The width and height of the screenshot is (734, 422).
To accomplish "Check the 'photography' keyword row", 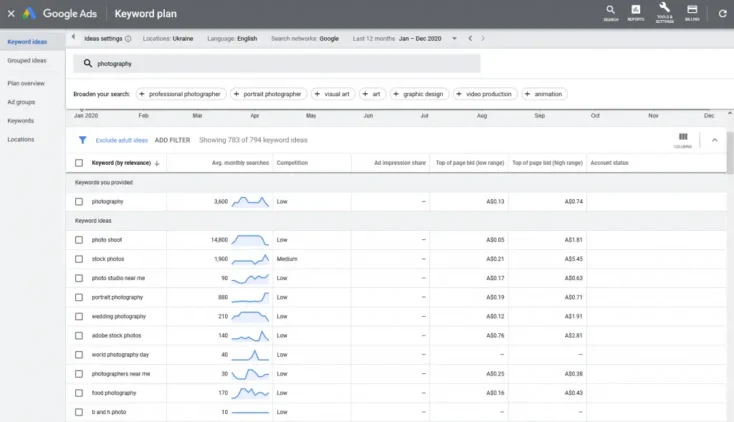I will click(x=79, y=201).
